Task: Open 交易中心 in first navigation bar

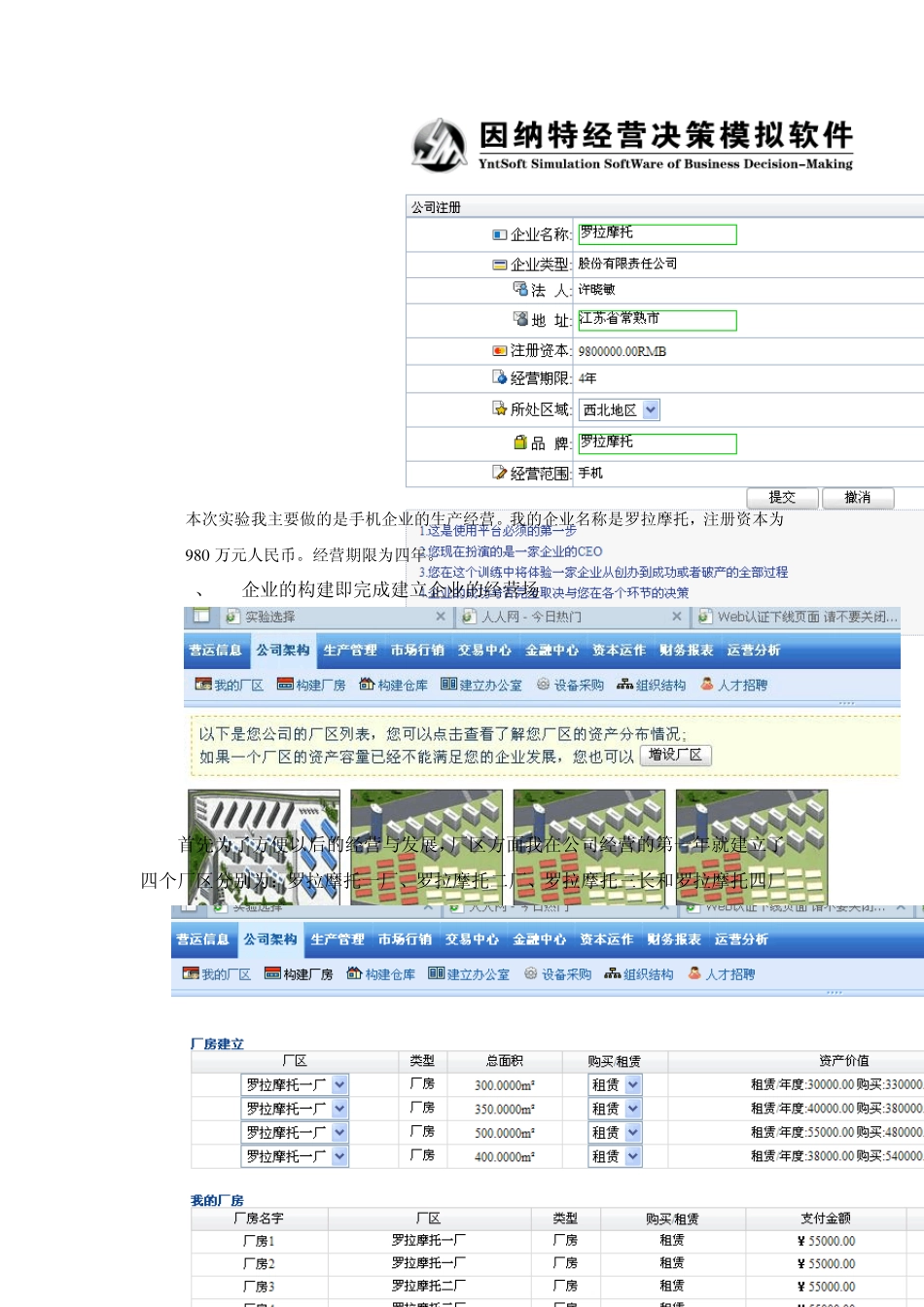Action: coord(484,651)
